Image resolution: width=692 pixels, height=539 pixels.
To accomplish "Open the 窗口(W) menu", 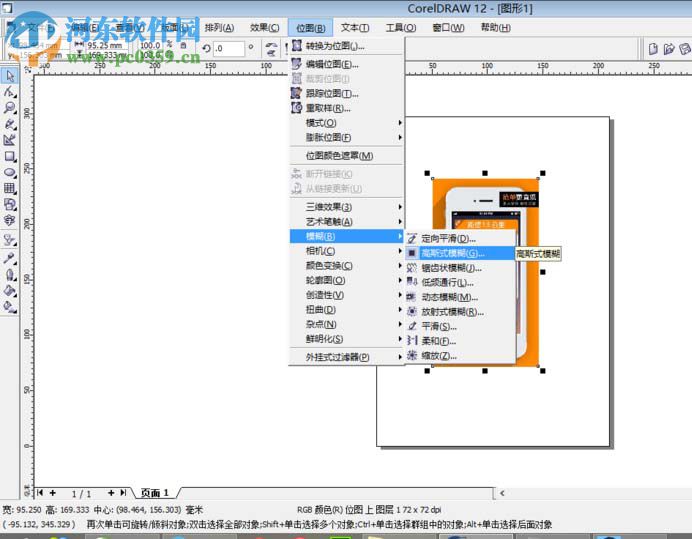I will pyautogui.click(x=448, y=28).
